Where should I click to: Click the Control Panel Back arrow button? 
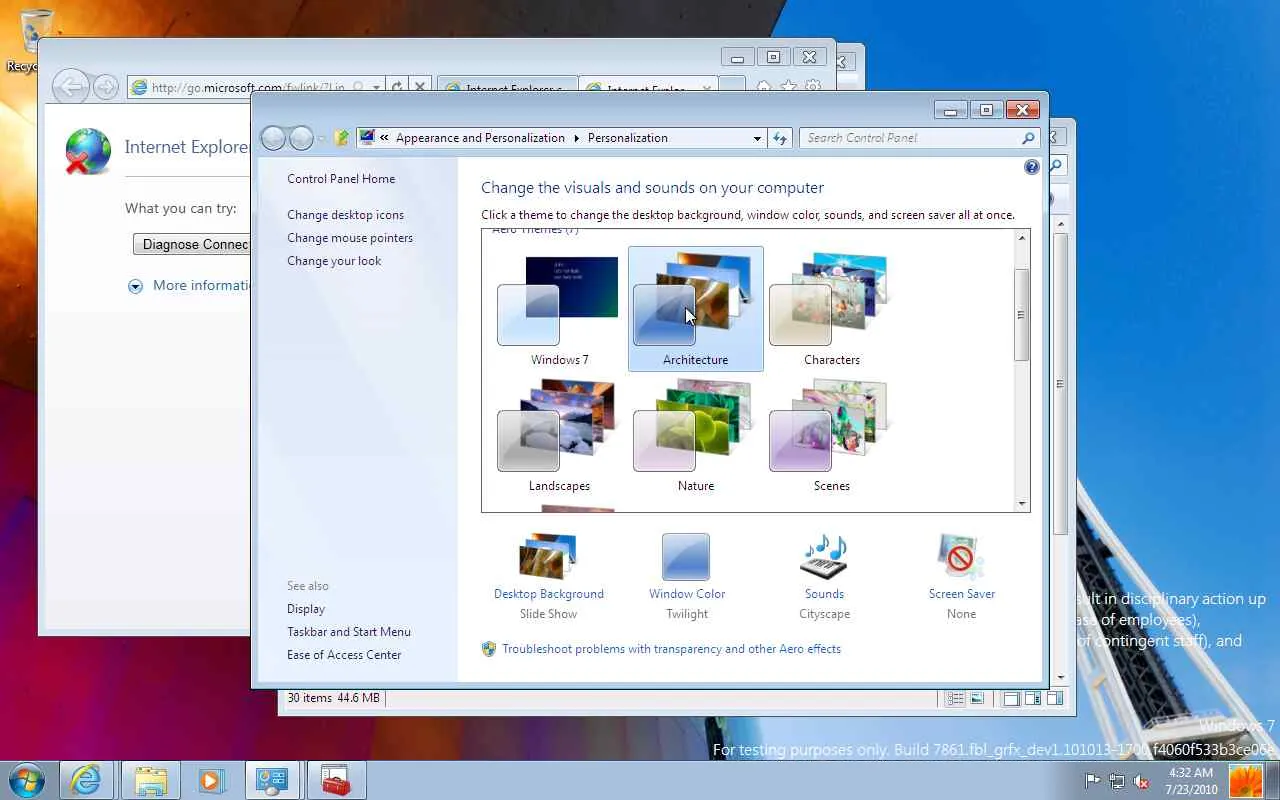[273, 138]
